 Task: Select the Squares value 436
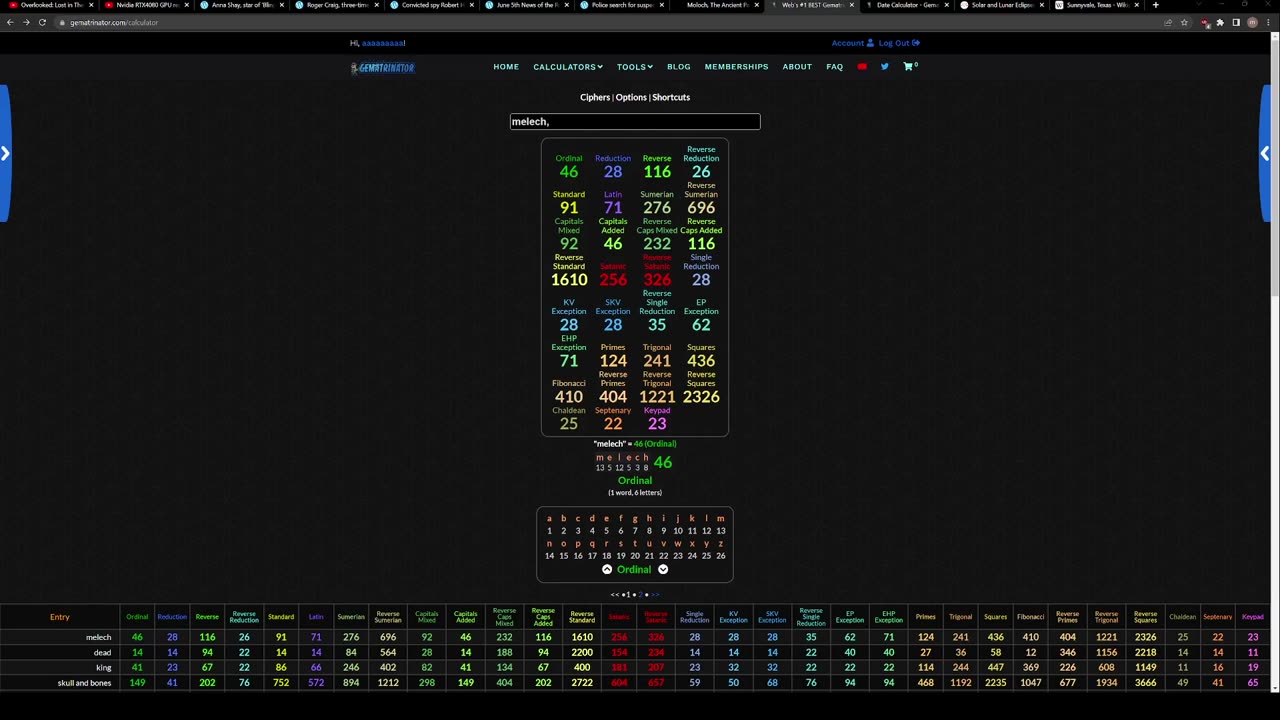[701, 361]
